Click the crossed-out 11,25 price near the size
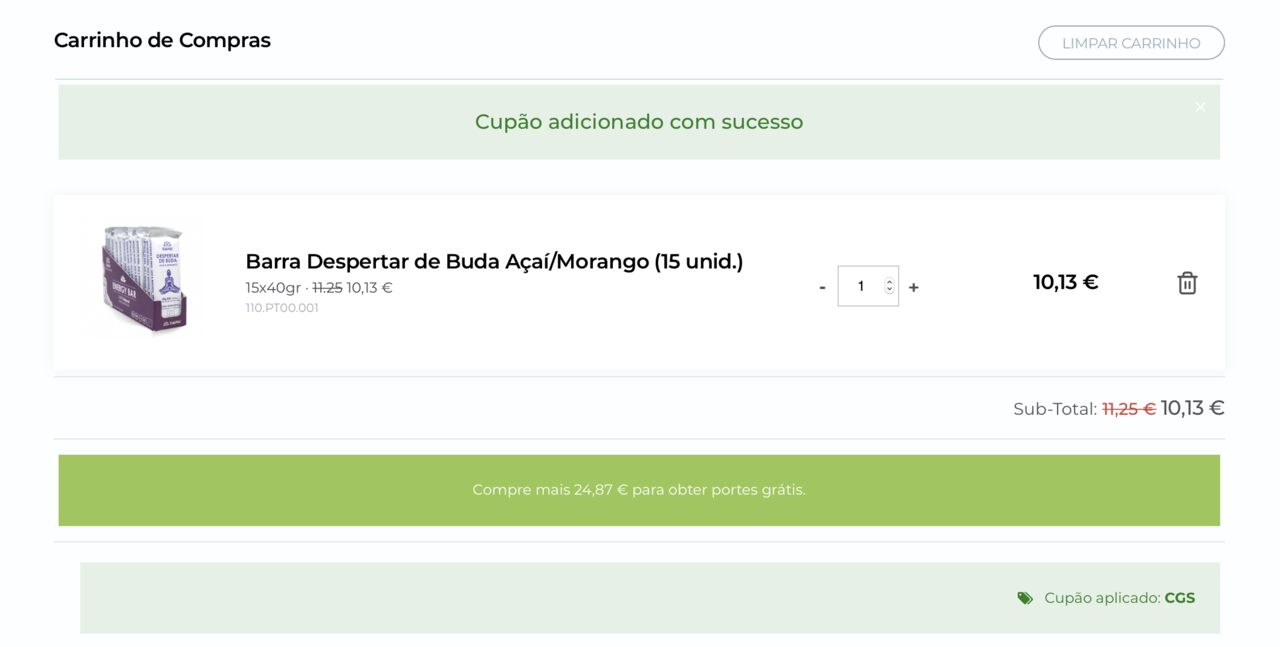The width and height of the screenshot is (1280, 647). pyautogui.click(x=325, y=287)
